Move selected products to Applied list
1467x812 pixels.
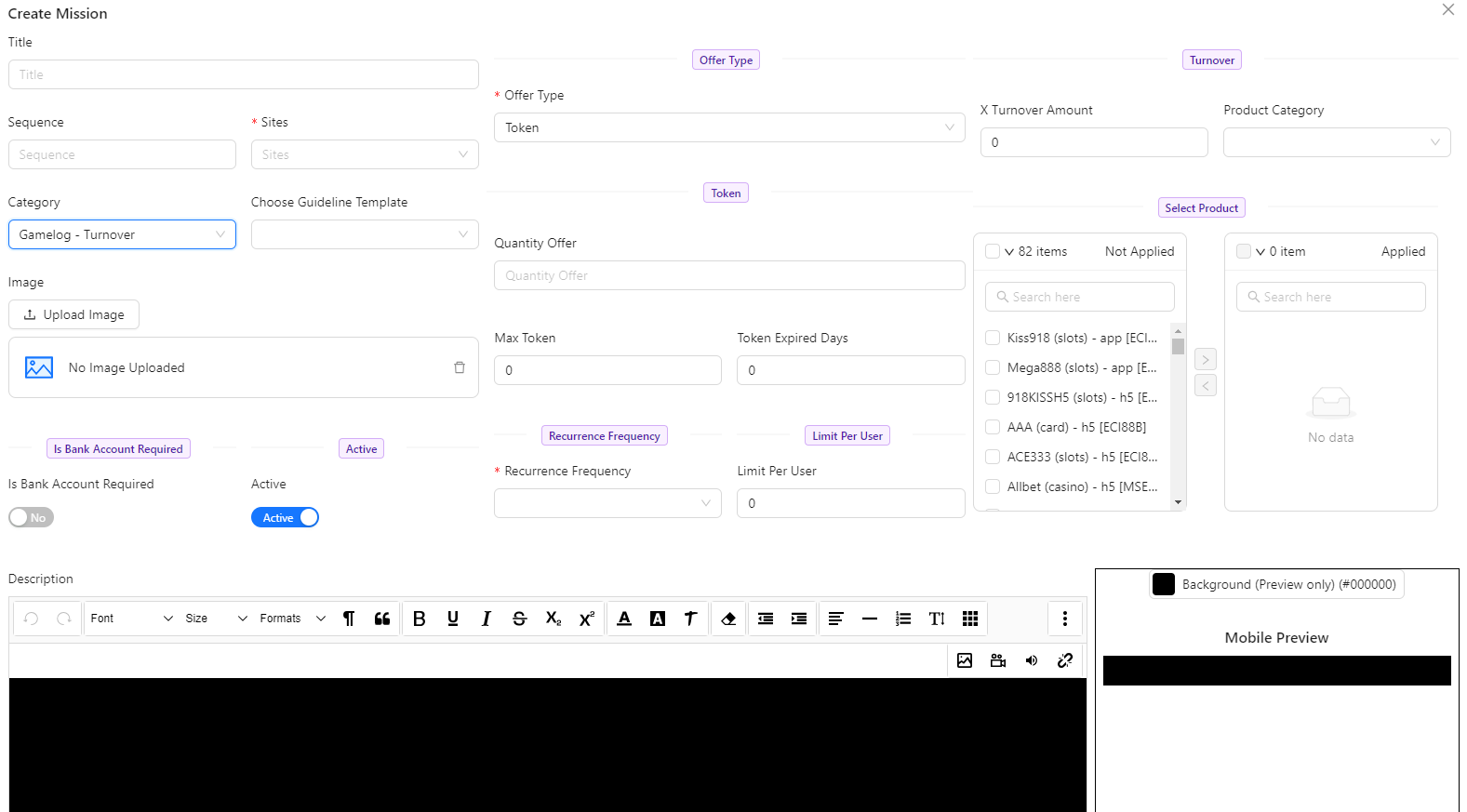pyautogui.click(x=1206, y=359)
